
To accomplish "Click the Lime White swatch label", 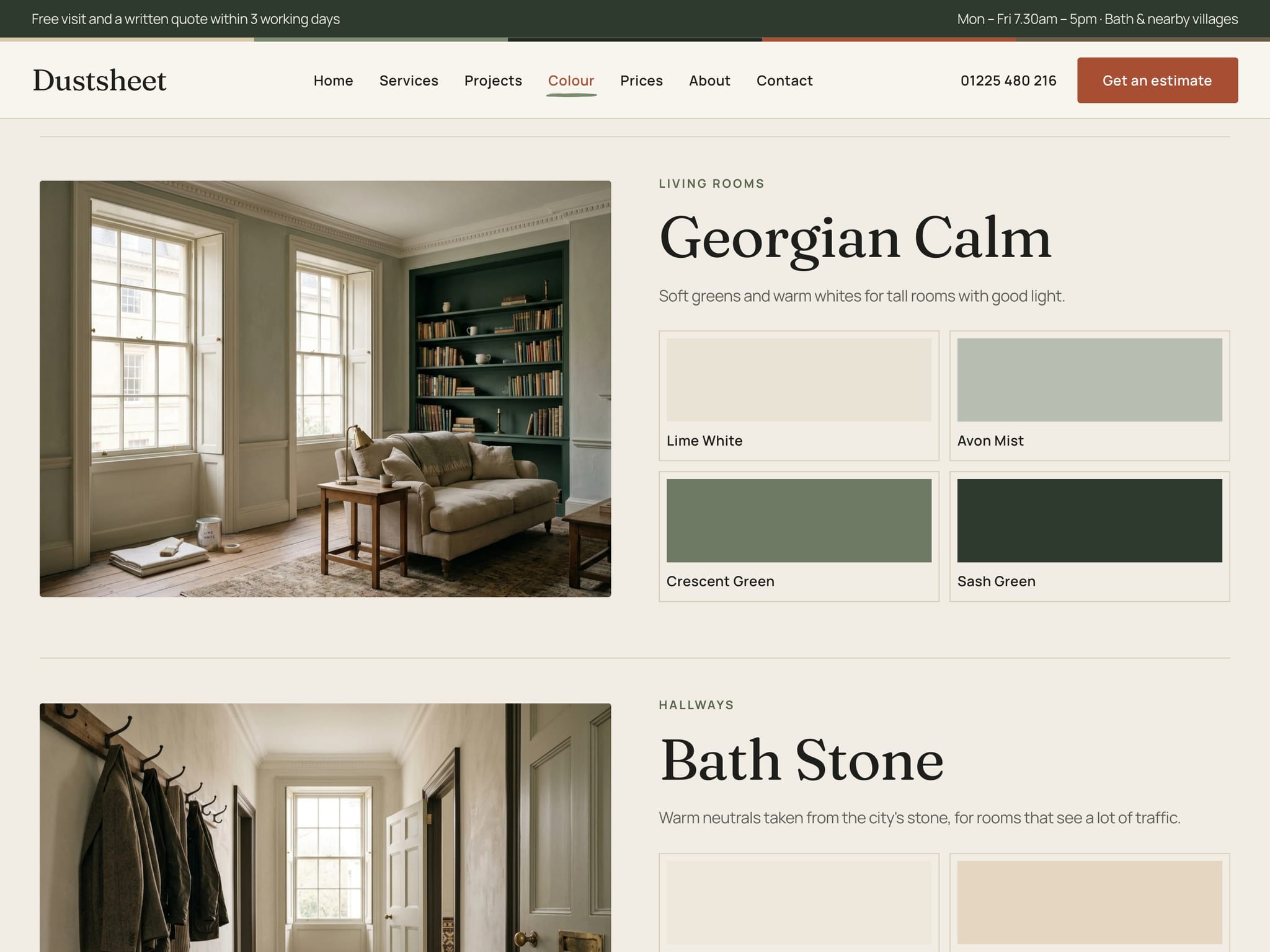I will point(704,441).
